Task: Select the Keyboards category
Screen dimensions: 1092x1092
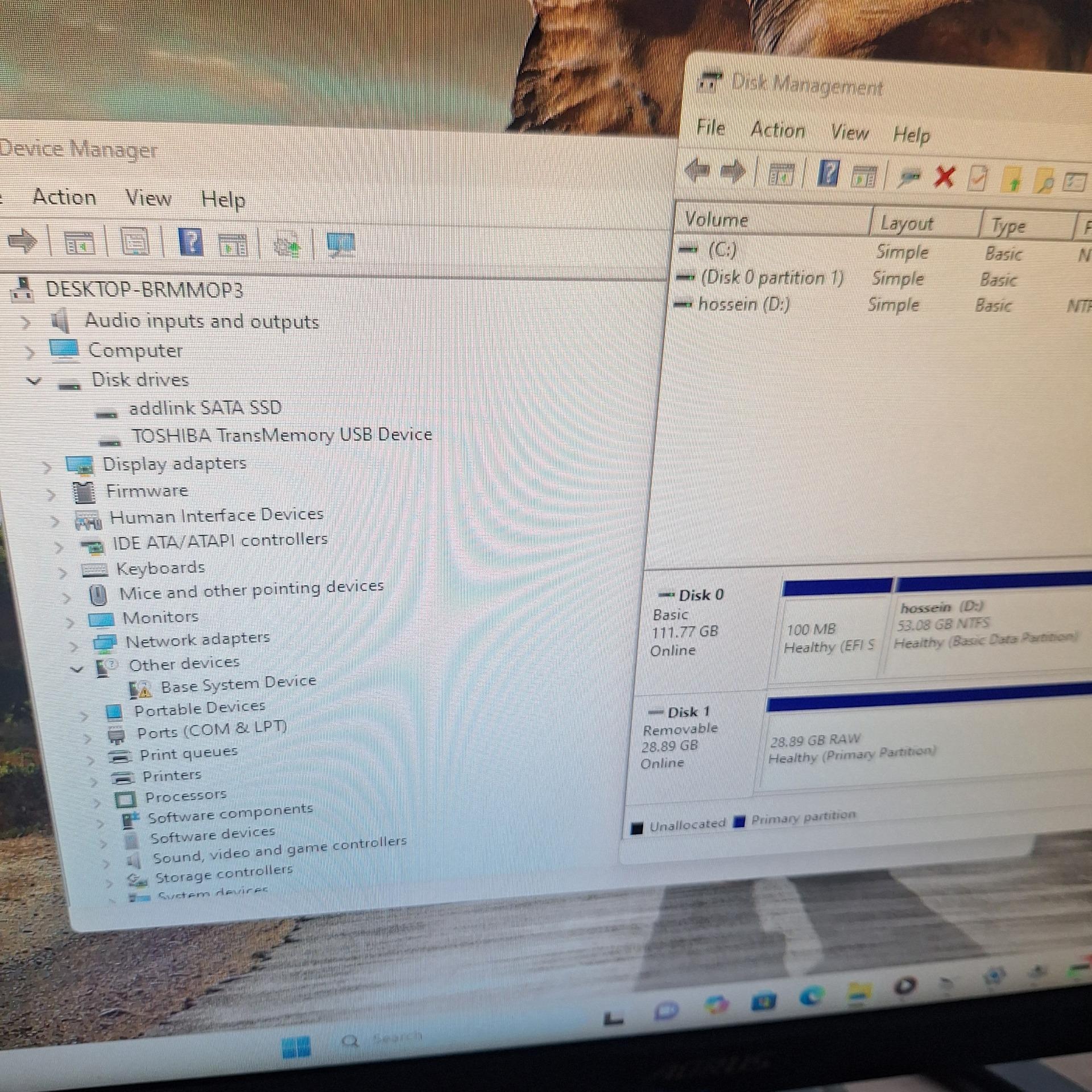Action: [160, 568]
